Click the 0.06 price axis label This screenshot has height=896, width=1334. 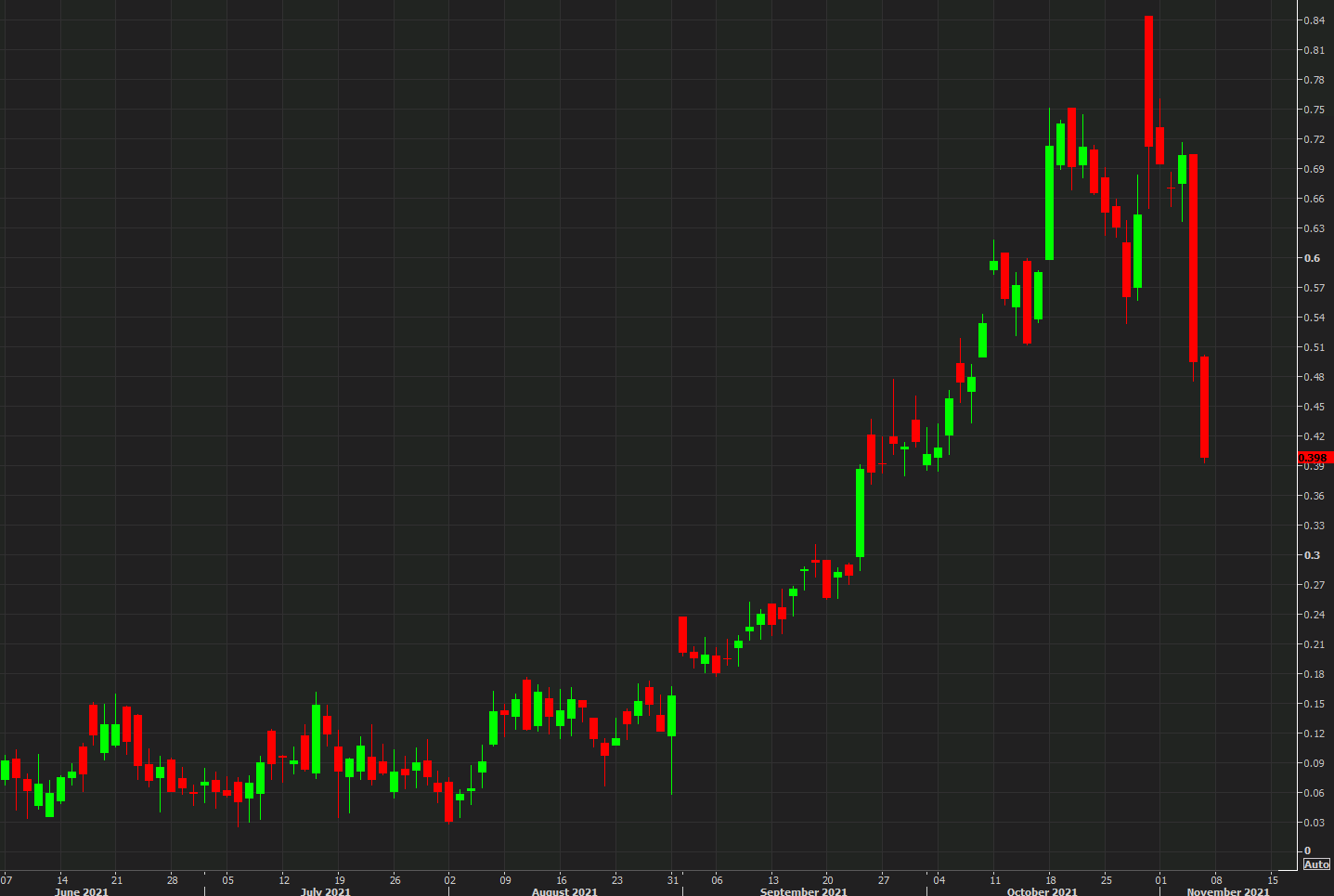(1314, 793)
